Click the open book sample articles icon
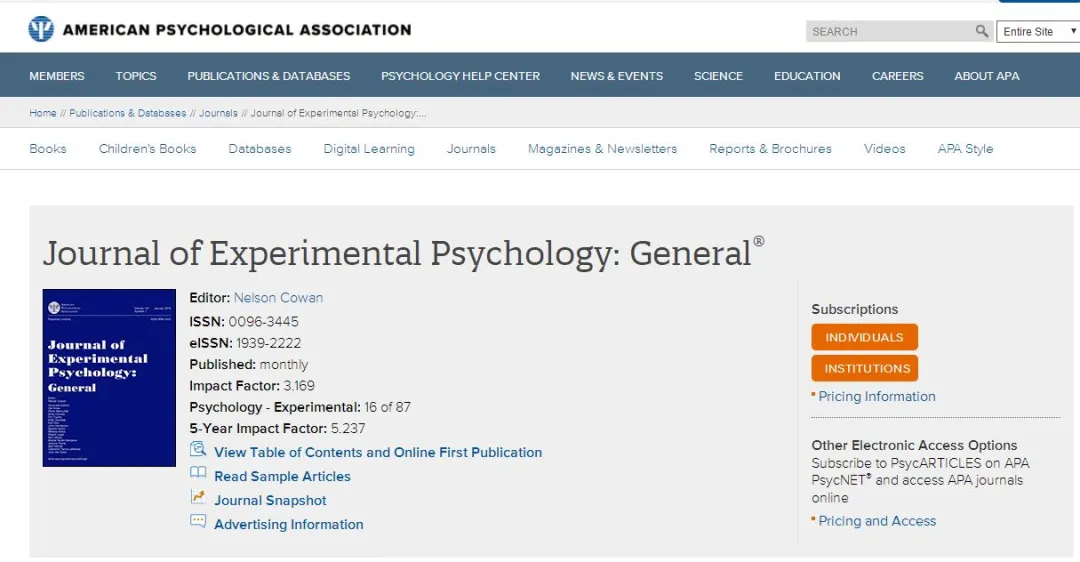The width and height of the screenshot is (1080, 562). tap(198, 473)
